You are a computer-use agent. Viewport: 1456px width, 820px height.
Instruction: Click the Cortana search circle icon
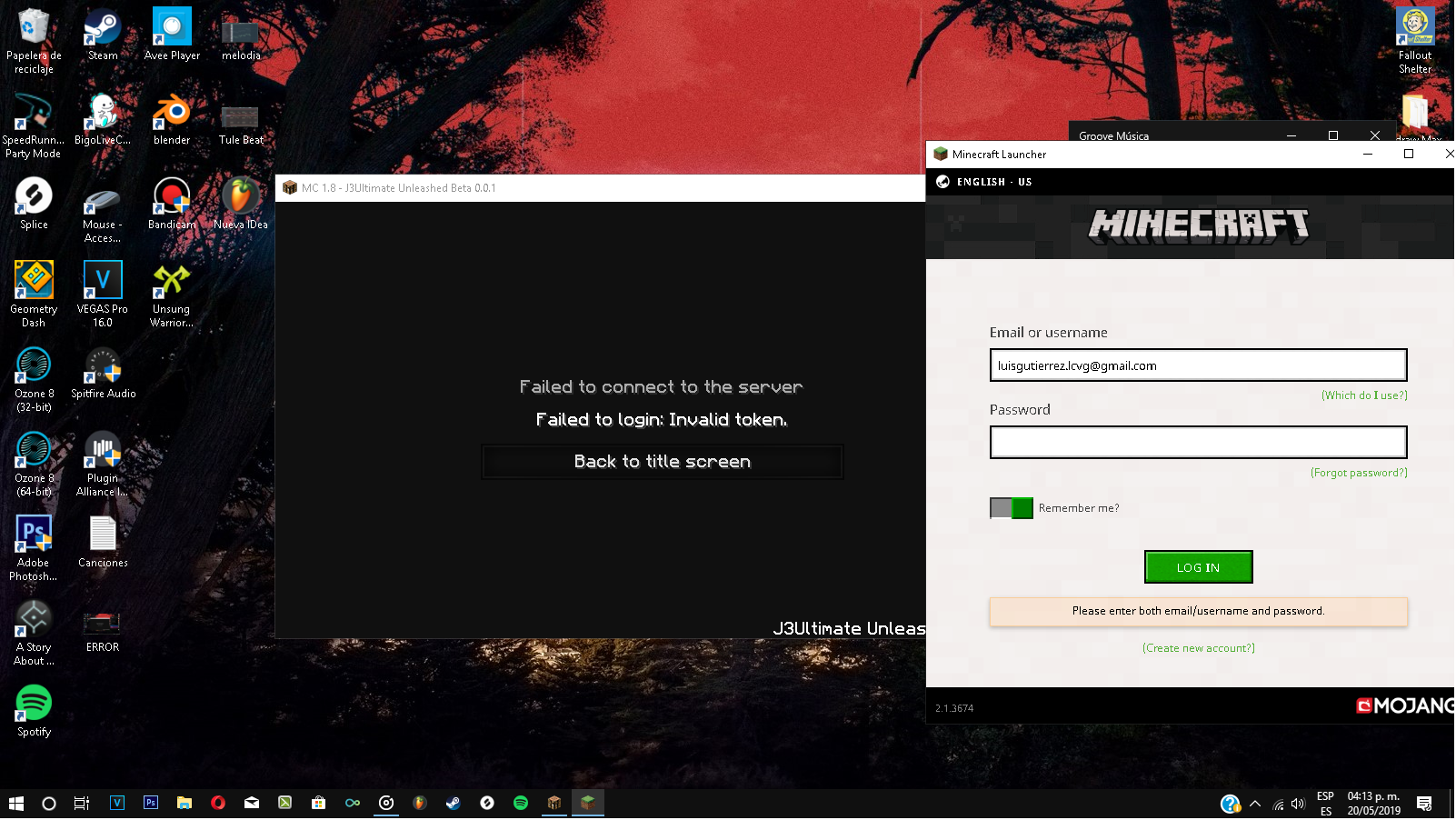49,804
